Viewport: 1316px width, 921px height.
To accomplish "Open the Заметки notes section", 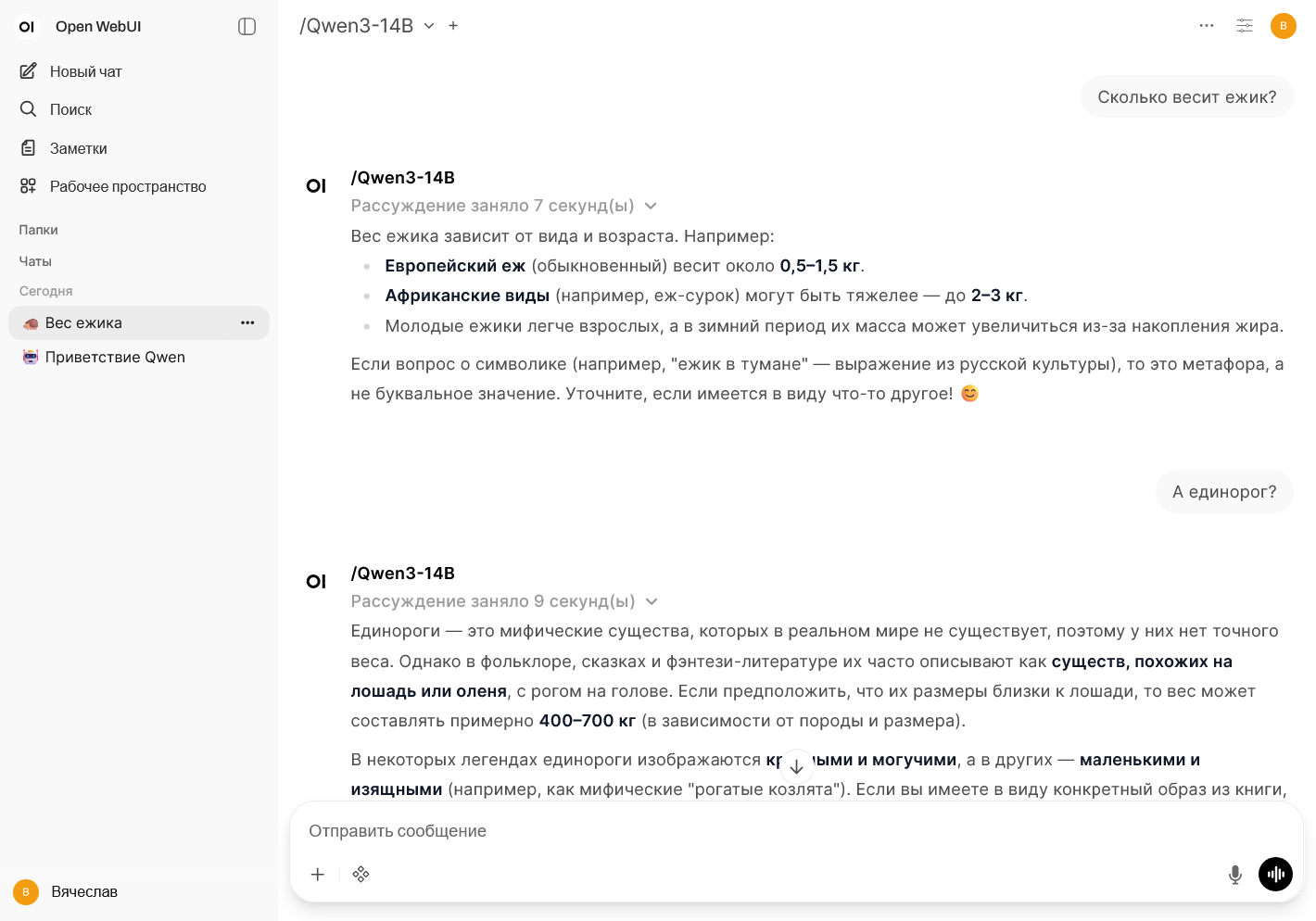I will [78, 148].
